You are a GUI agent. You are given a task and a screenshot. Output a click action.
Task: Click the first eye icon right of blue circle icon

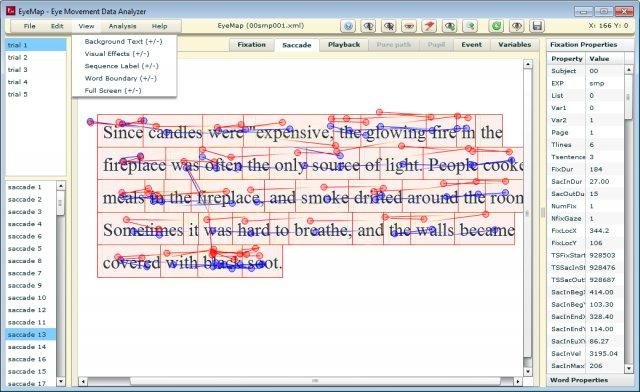coord(368,26)
